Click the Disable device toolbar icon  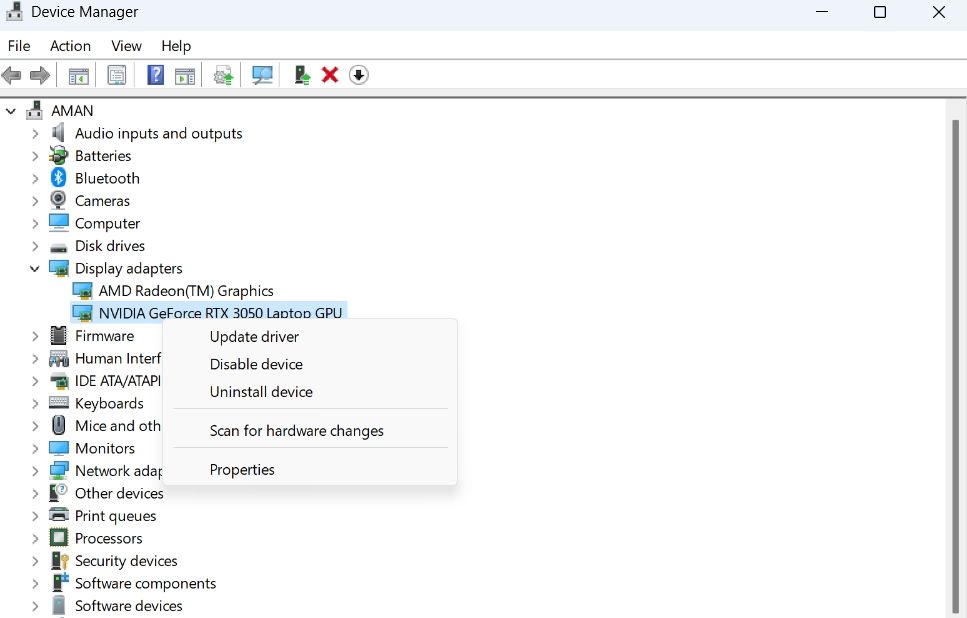(x=358, y=74)
